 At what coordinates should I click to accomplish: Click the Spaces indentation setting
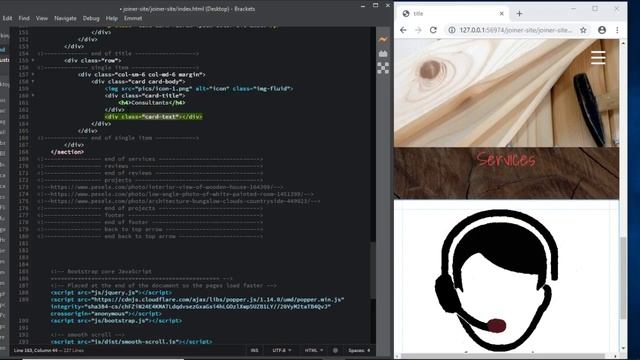point(359,350)
